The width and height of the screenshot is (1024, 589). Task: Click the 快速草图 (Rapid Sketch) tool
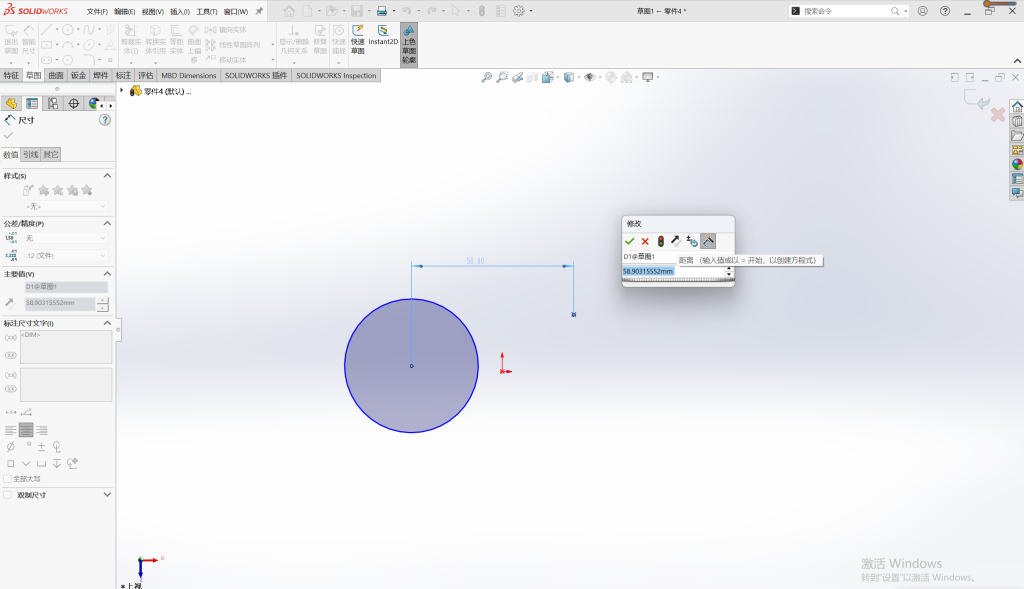[x=358, y=40]
